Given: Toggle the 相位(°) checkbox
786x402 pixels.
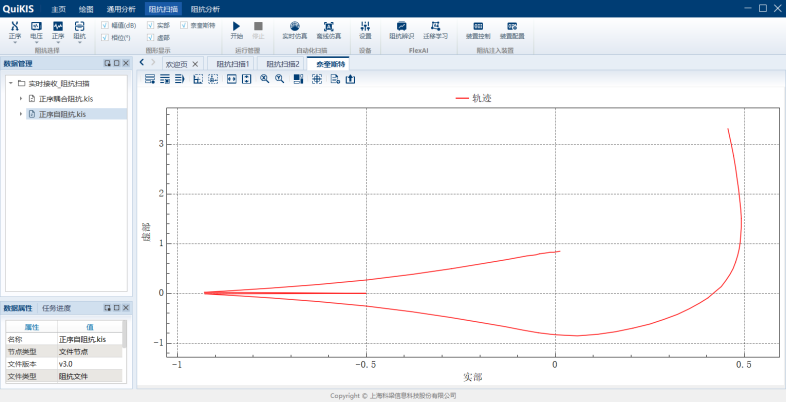Looking at the screenshot, I should point(105,36).
